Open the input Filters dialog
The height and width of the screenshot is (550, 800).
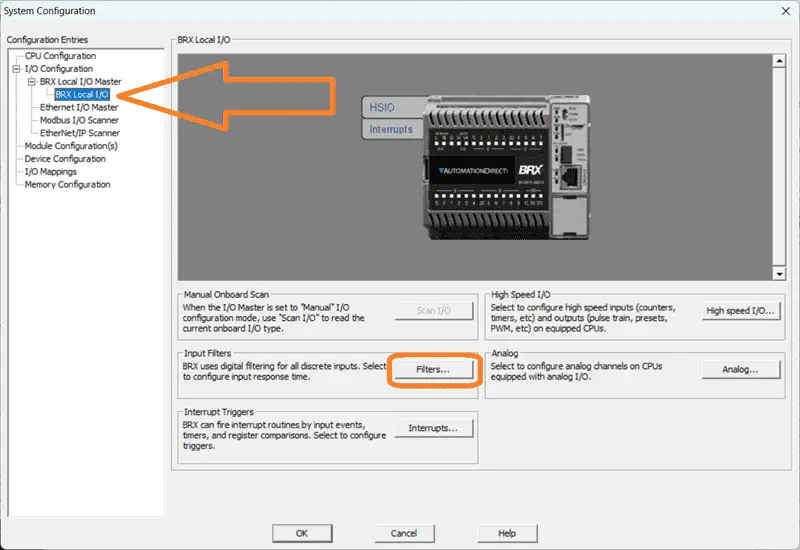point(434,369)
